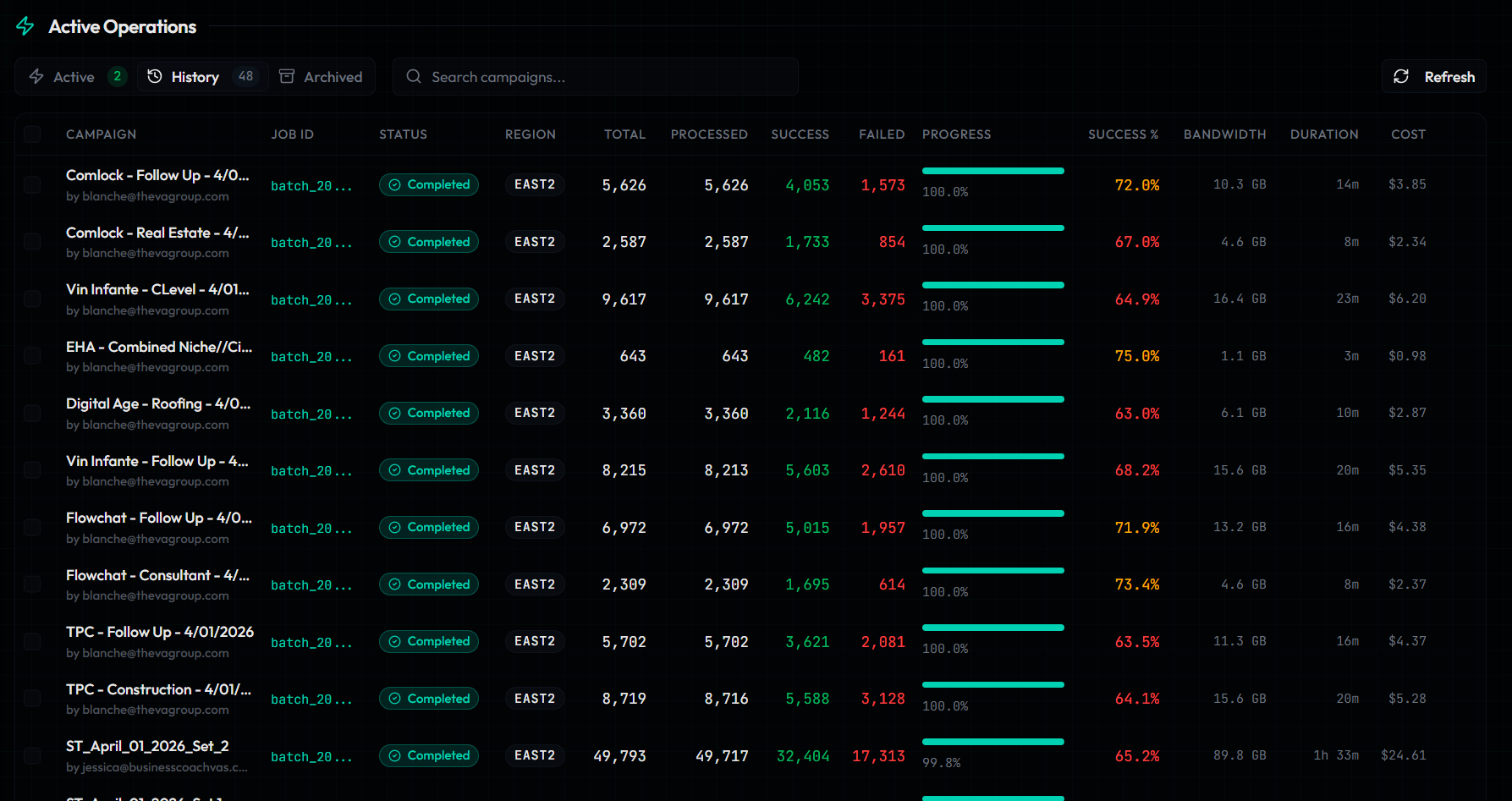Expand the truncated Job ID for EHA Combined Niche
1512x801 pixels.
311,356
